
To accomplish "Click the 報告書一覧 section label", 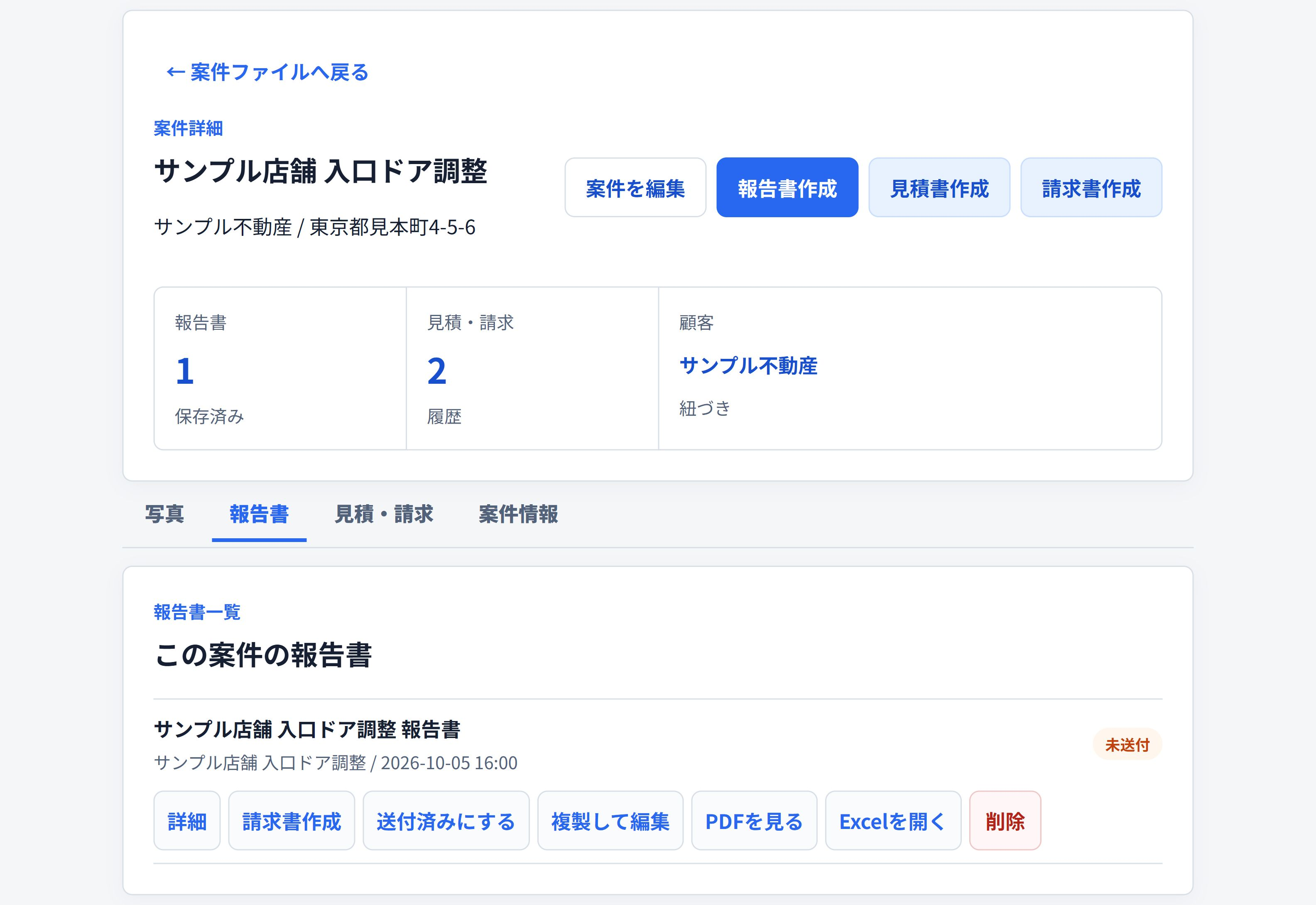I will (x=197, y=613).
